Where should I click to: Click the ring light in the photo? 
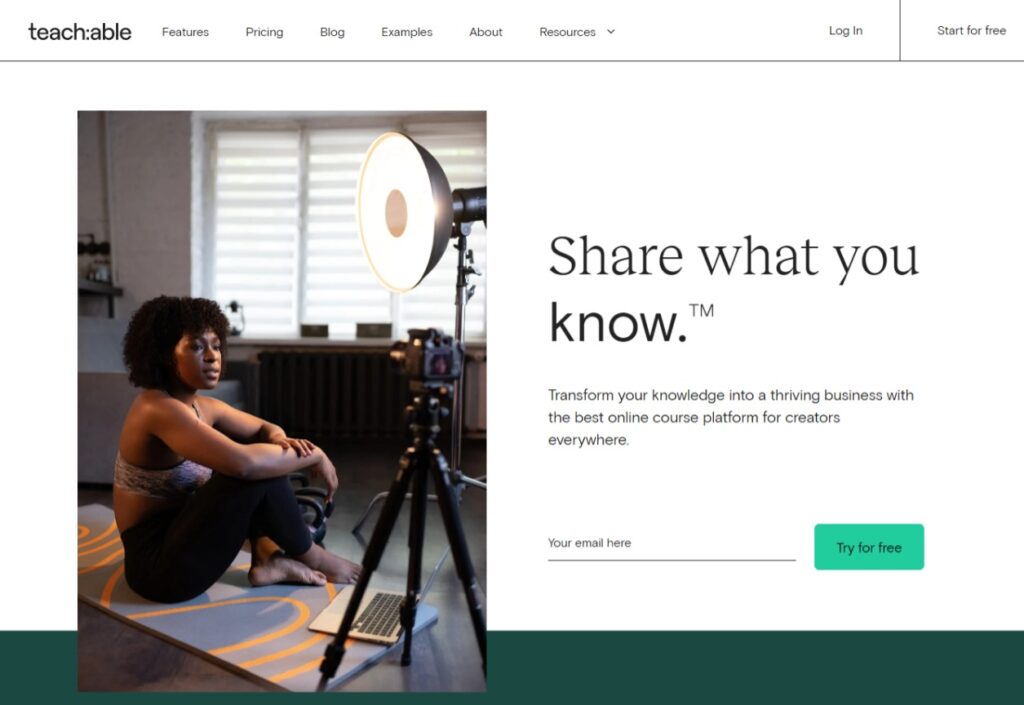(405, 212)
